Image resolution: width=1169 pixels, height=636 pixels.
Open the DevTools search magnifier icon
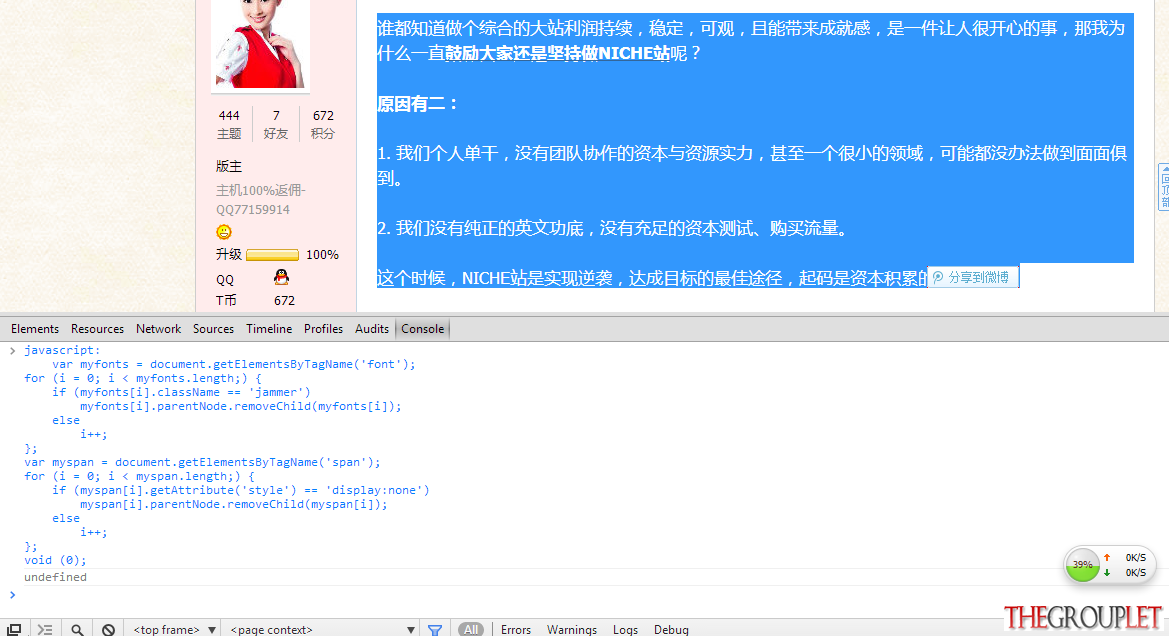click(x=77, y=629)
